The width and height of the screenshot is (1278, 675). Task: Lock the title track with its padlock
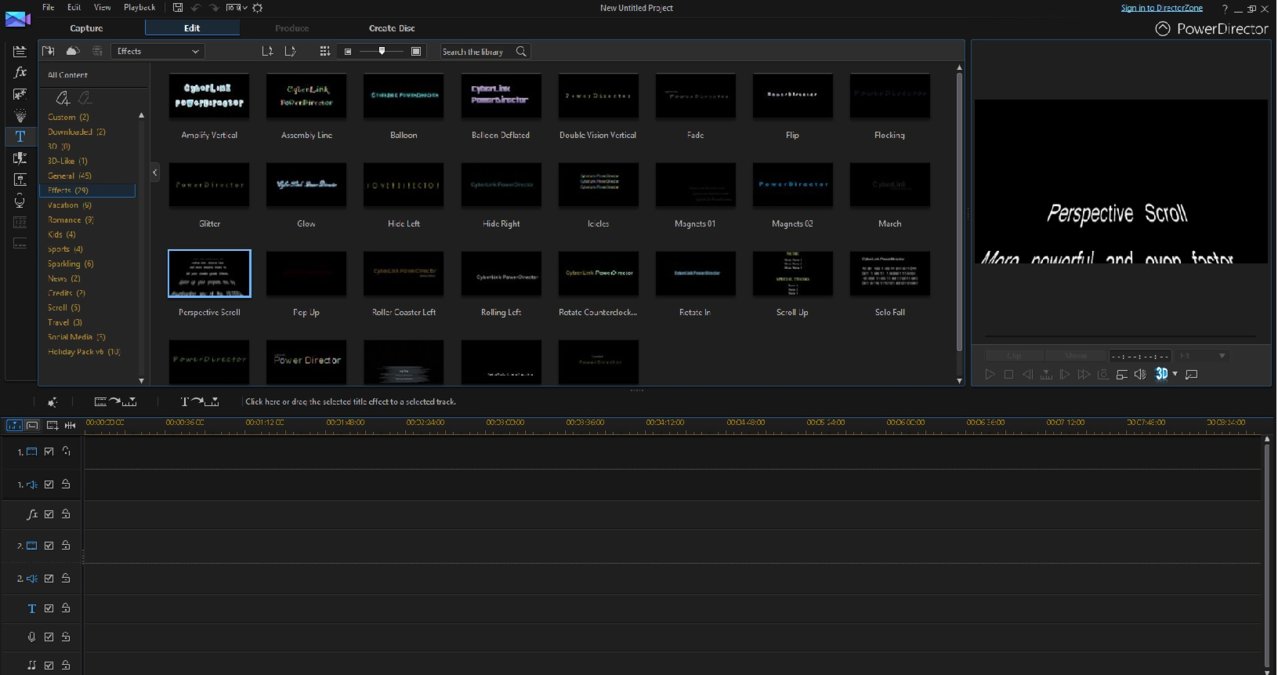(x=65, y=608)
